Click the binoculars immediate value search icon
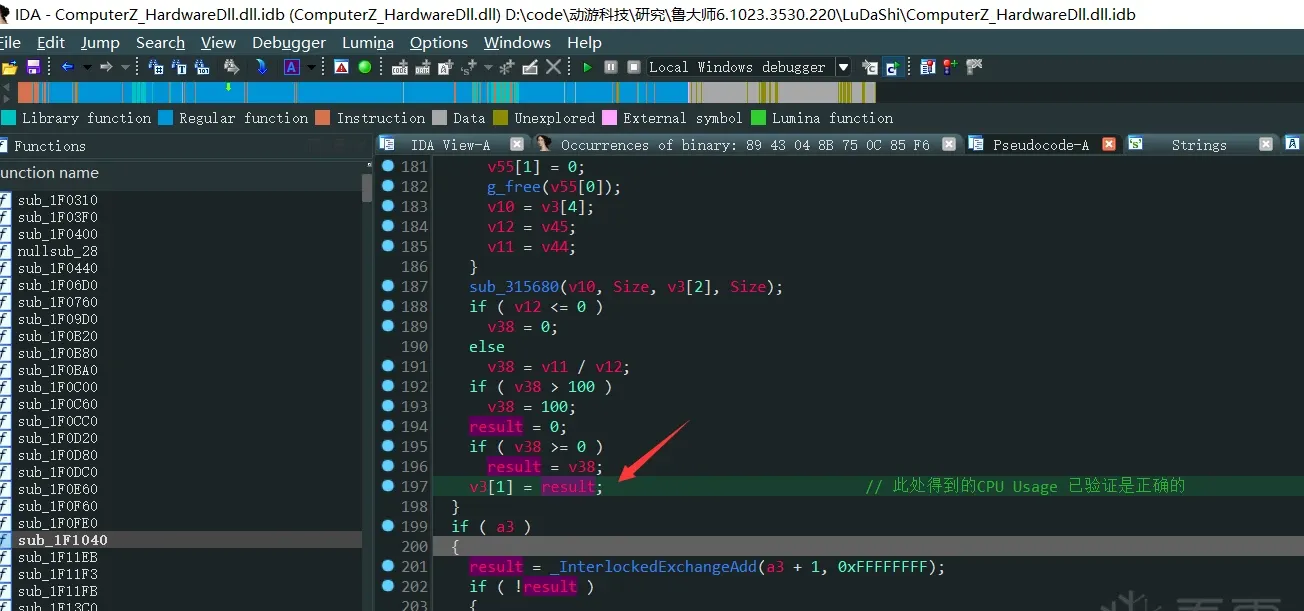Image resolution: width=1304 pixels, height=611 pixels. (156, 67)
